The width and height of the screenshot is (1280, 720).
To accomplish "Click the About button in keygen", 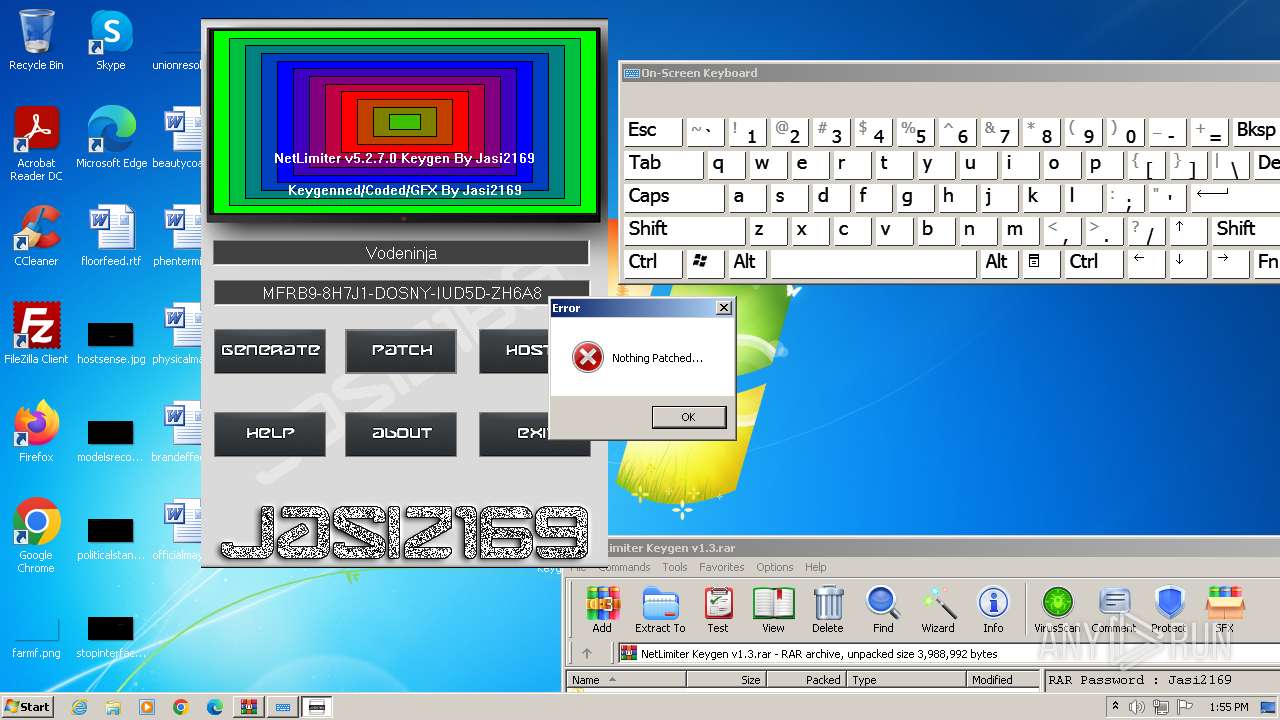I will pos(401,433).
